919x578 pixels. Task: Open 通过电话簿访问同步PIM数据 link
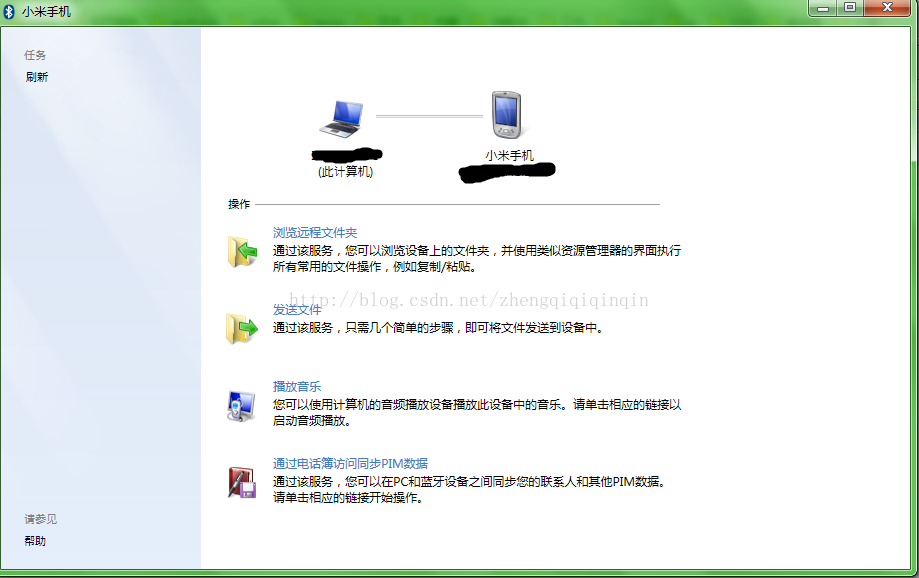click(350, 463)
